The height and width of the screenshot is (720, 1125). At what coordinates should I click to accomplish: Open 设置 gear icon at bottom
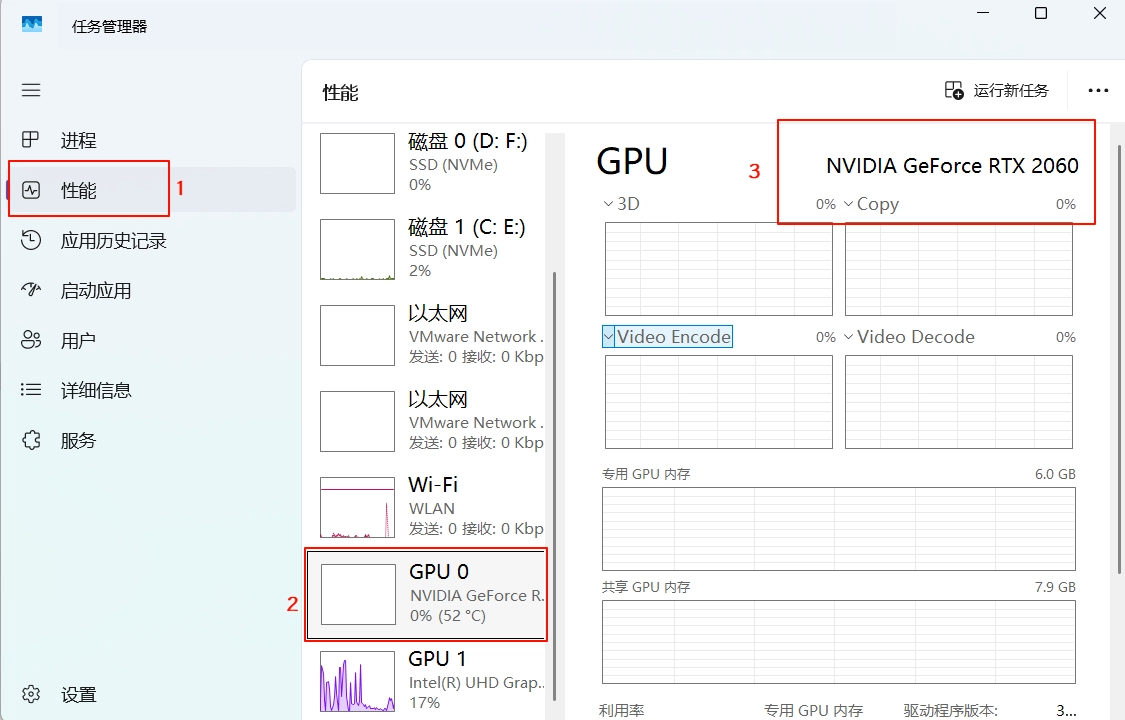(x=31, y=694)
